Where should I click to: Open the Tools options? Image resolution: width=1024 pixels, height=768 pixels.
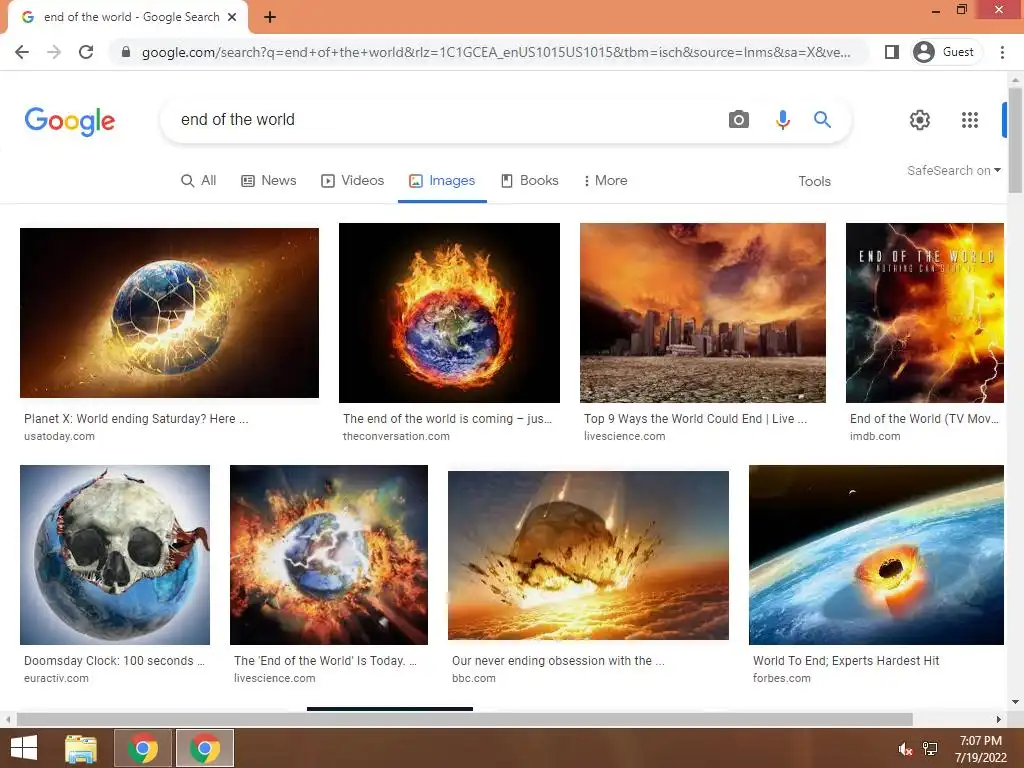pyautogui.click(x=814, y=182)
